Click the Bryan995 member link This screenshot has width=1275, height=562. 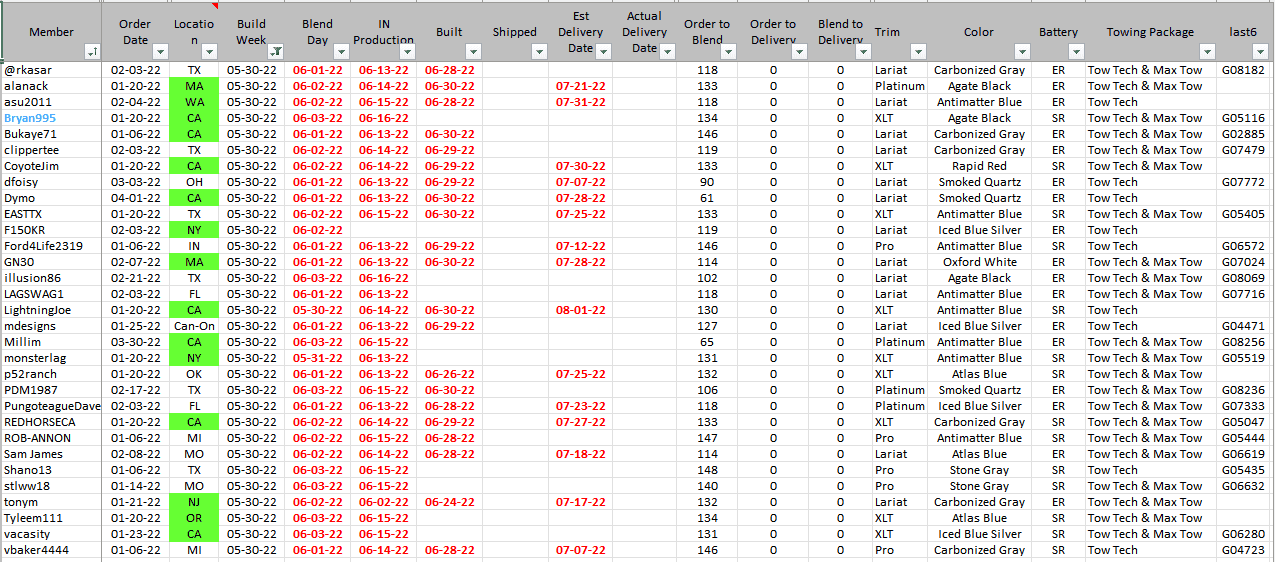click(31, 118)
